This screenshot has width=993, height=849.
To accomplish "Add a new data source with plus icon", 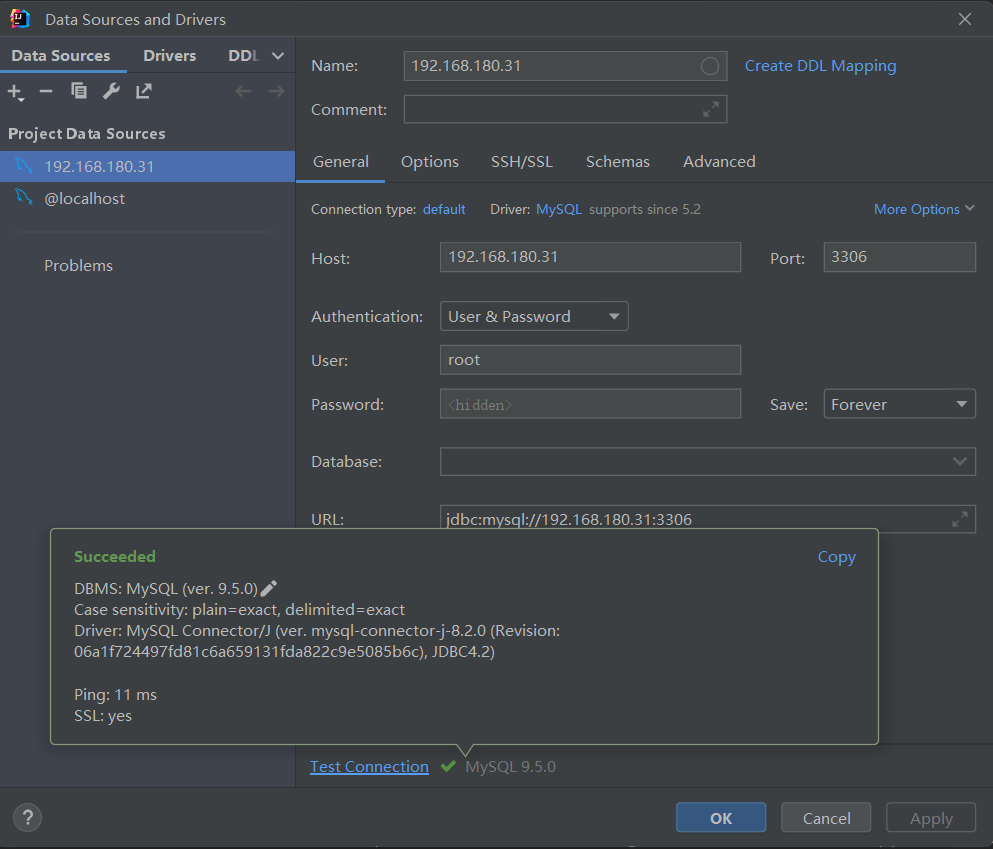I will click(16, 92).
